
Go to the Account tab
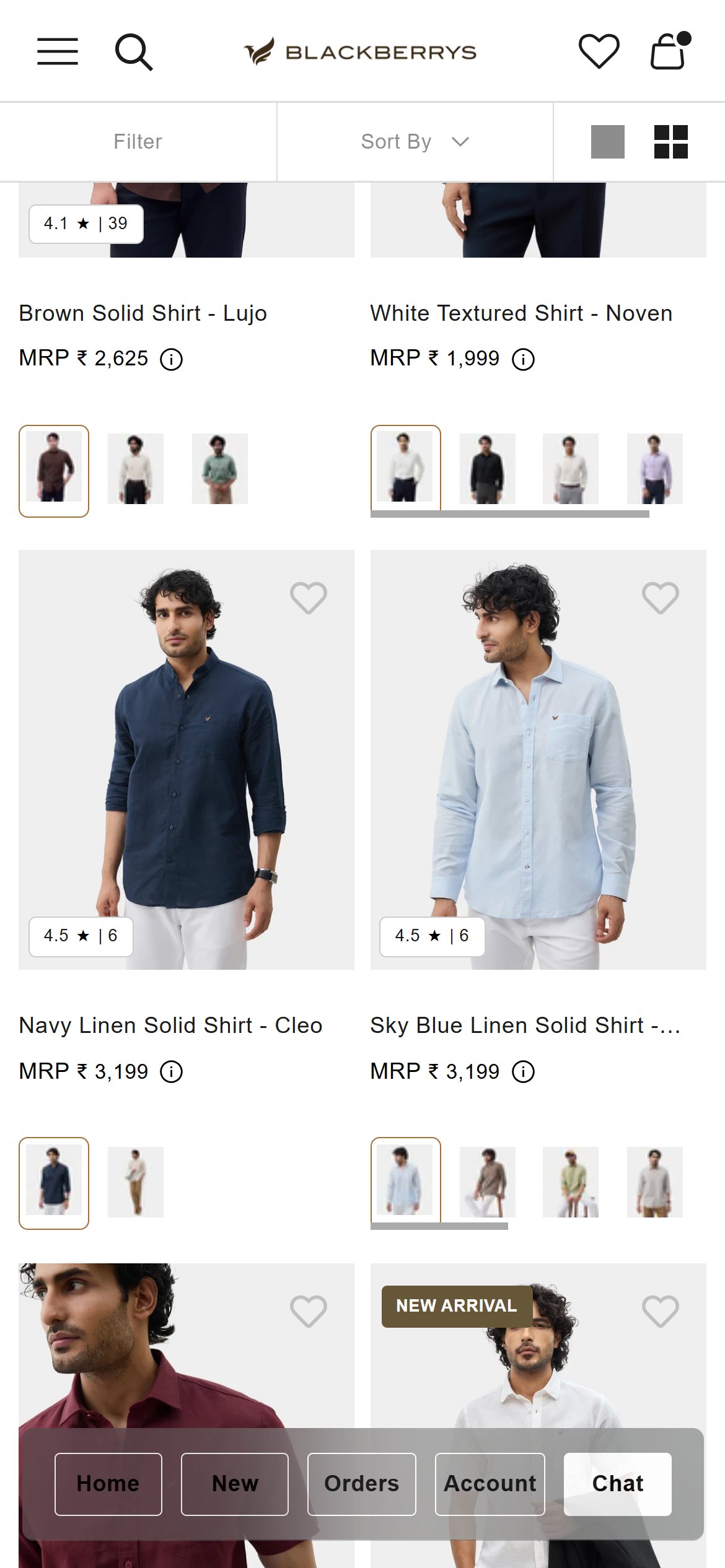[490, 1484]
